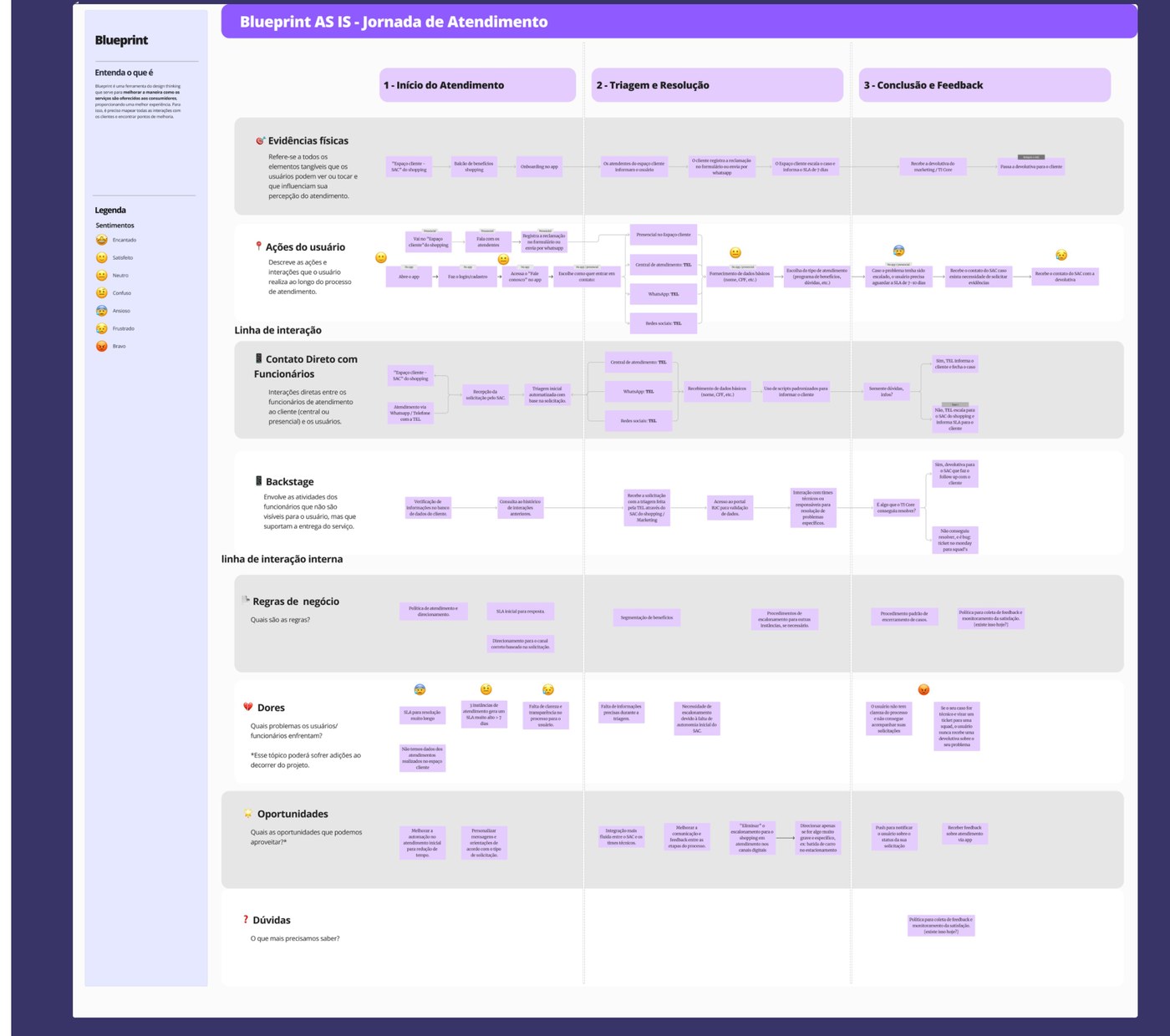Click the Satisfeito emoji in the legend
The width and height of the screenshot is (1170, 1036).
tap(102, 257)
